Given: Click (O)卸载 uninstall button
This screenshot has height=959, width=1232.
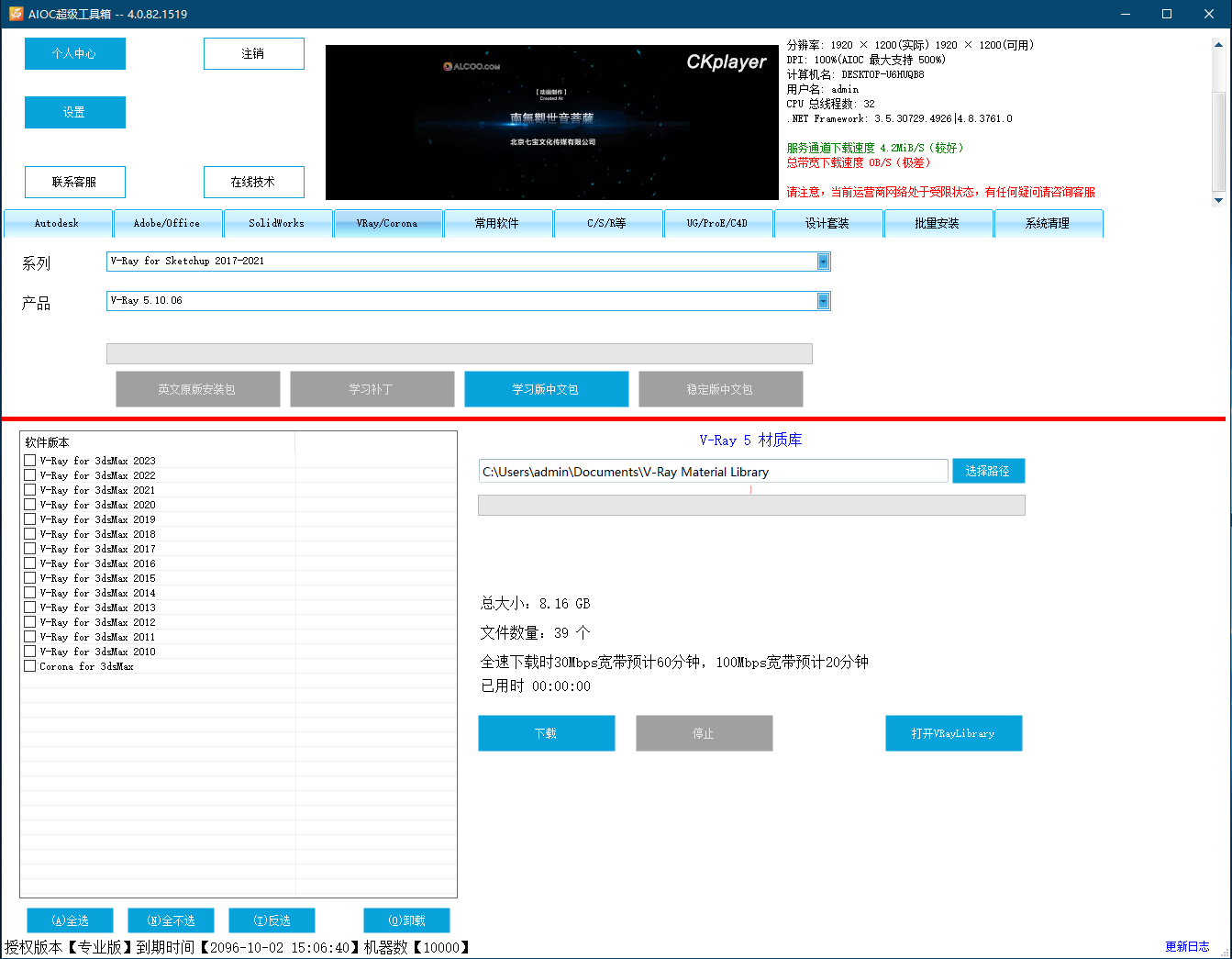Looking at the screenshot, I should pos(407,920).
